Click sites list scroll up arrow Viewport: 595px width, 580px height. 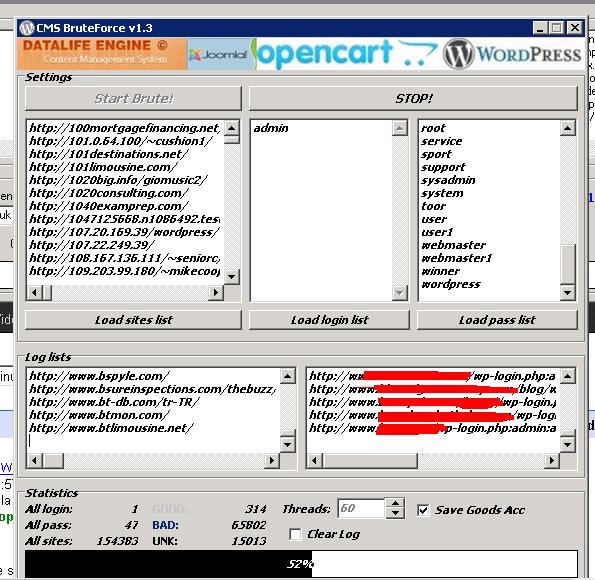coord(231,128)
